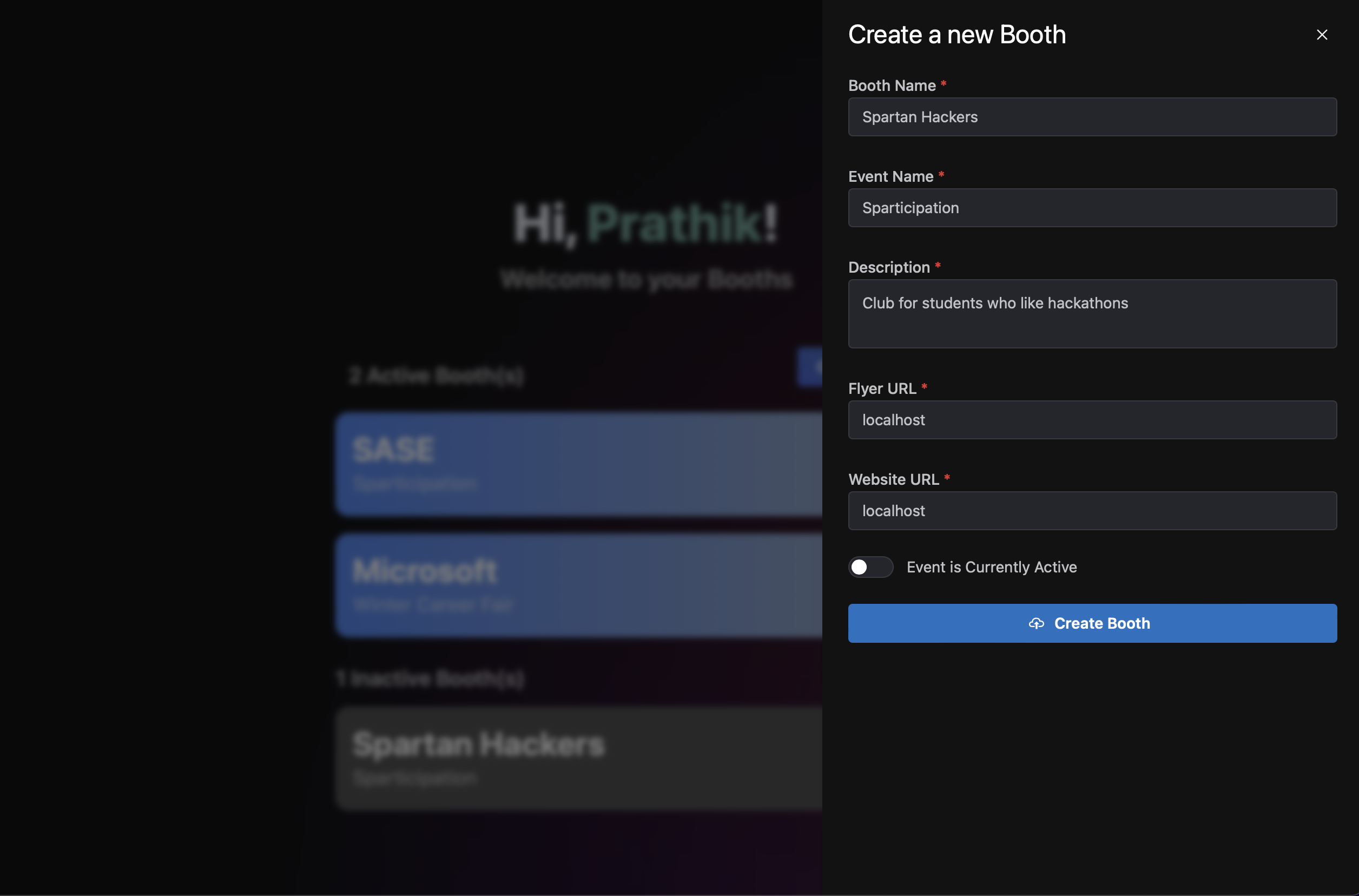This screenshot has width=1359, height=896.
Task: Click the Booth Name field label
Action: [x=892, y=85]
